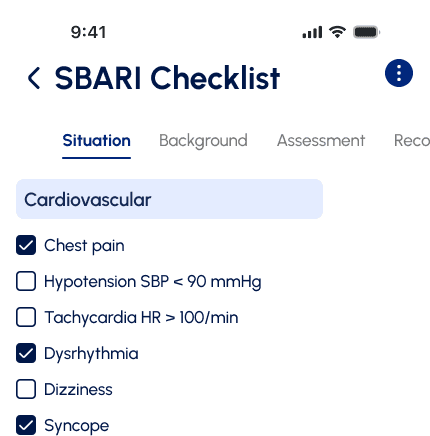Check the Hypotension SBP < 90 mmHg box

[x=26, y=281]
